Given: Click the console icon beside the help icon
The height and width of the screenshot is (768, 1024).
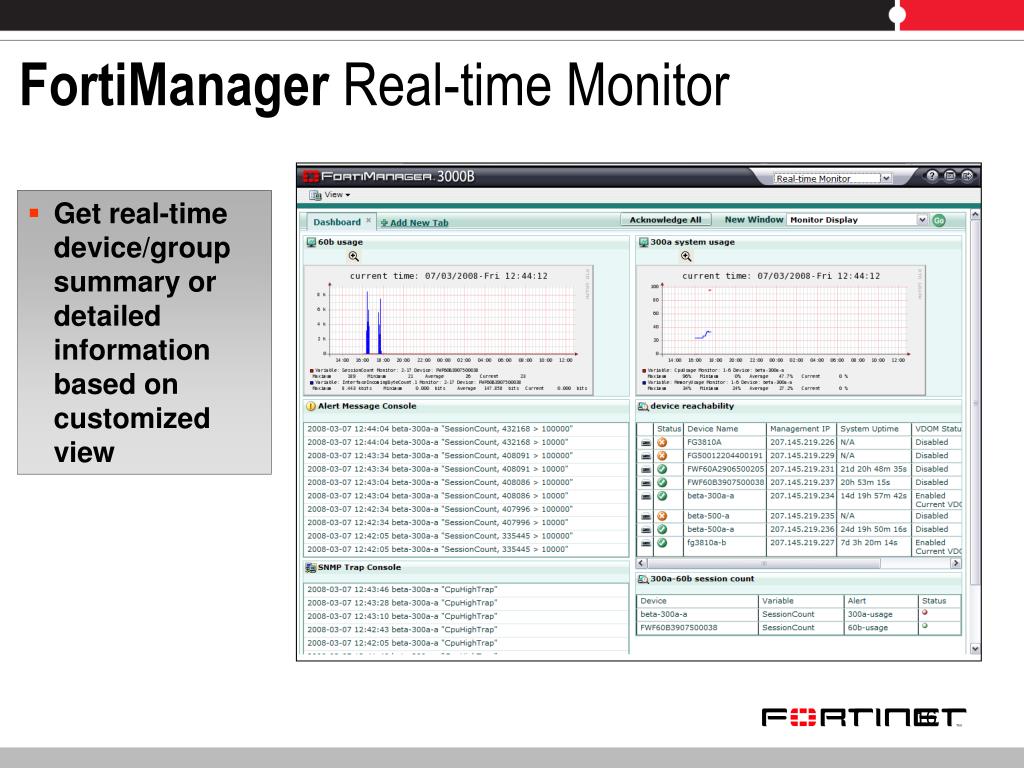Looking at the screenshot, I should (x=950, y=175).
